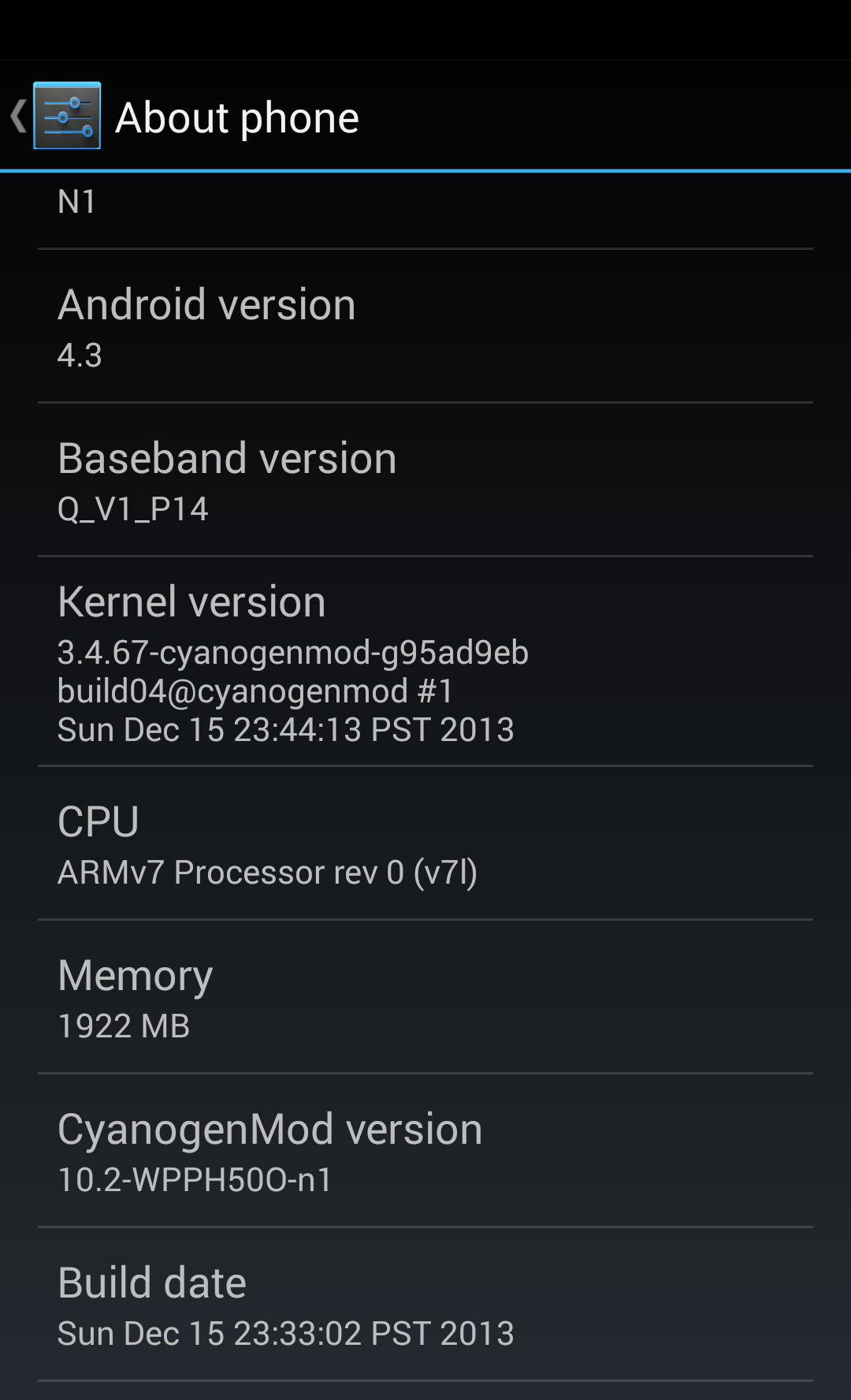Click the Settings sliders icon
This screenshot has height=1400, width=851.
(67, 116)
